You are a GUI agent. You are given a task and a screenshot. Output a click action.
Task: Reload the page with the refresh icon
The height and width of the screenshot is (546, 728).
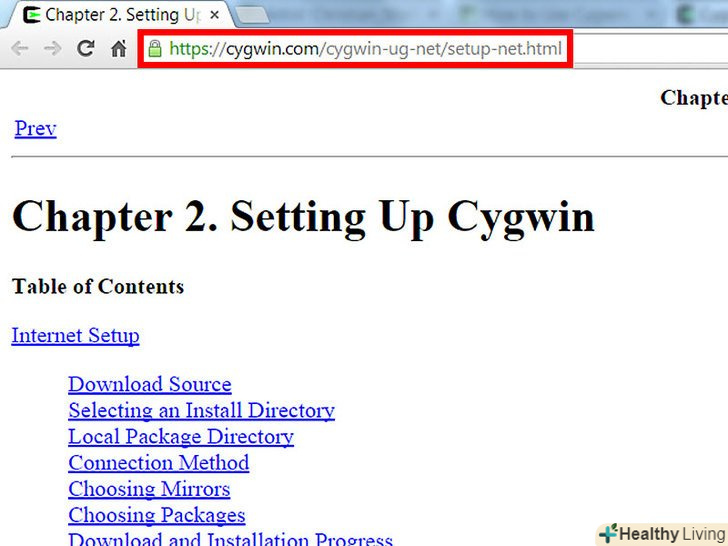86,48
